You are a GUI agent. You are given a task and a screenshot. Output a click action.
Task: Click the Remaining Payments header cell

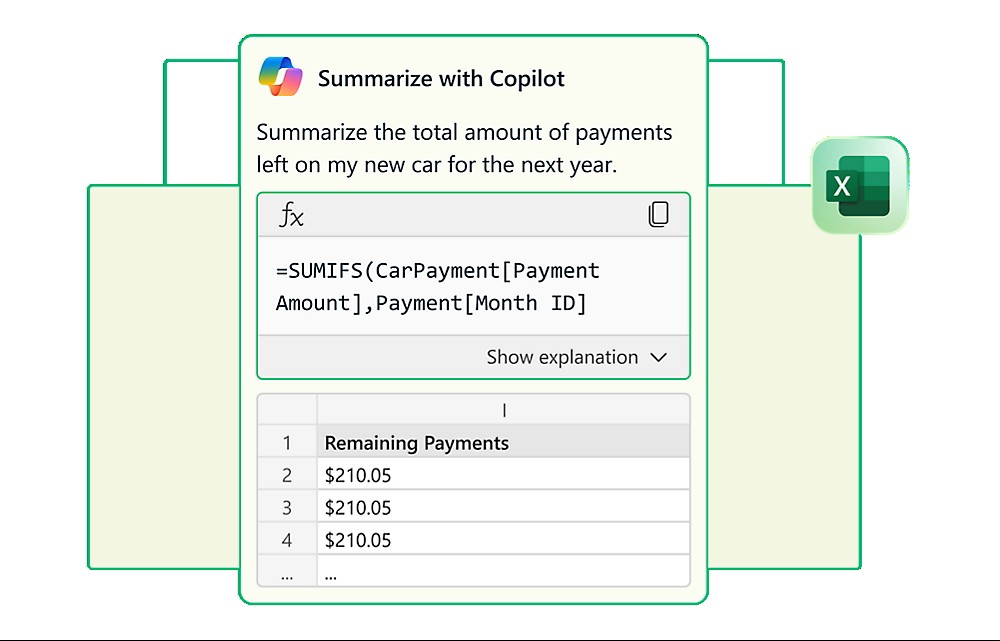[504, 441]
